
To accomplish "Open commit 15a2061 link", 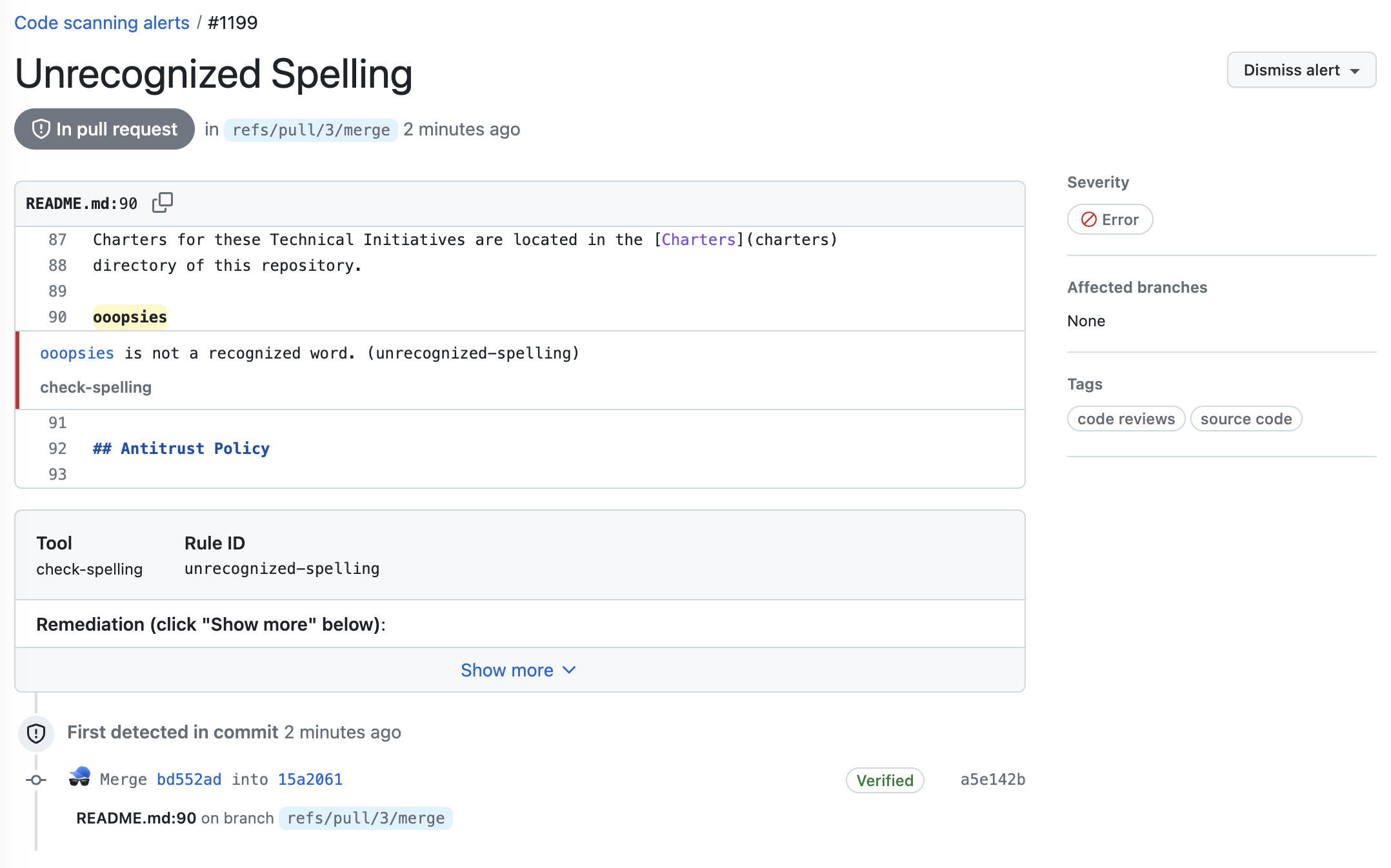I will [x=310, y=779].
